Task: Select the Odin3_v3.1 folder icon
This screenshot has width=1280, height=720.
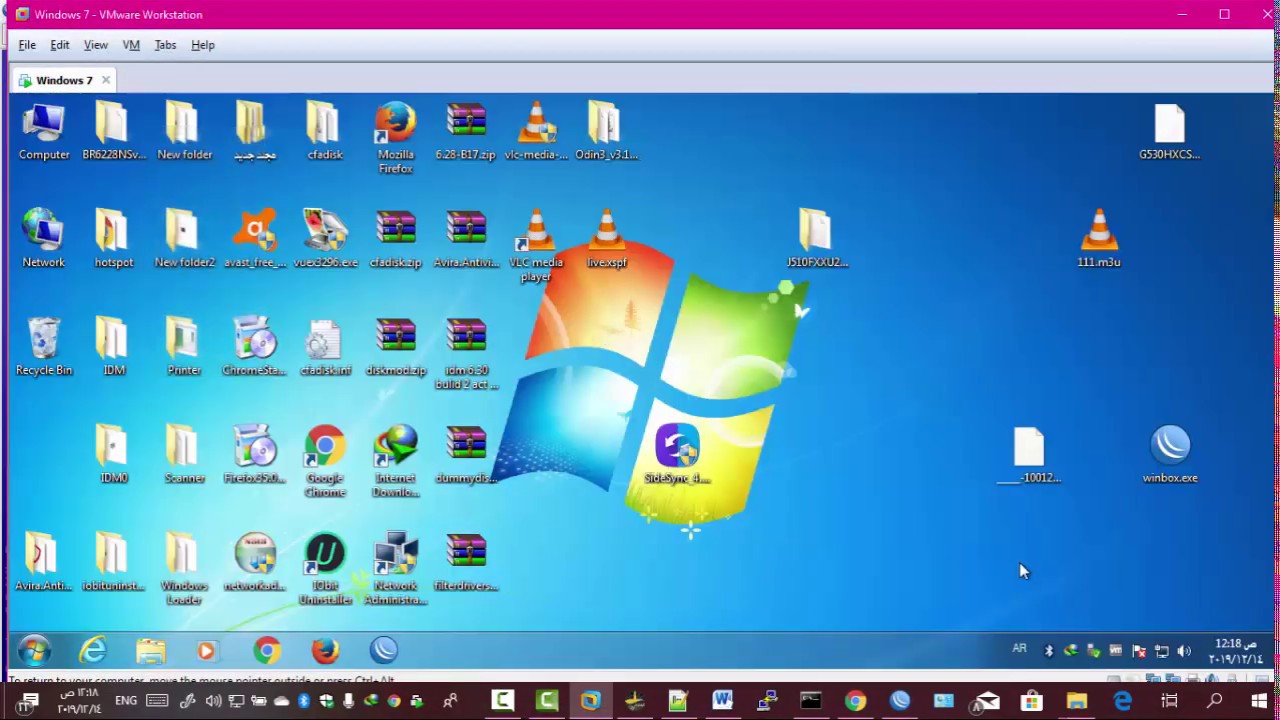Action: tap(606, 131)
